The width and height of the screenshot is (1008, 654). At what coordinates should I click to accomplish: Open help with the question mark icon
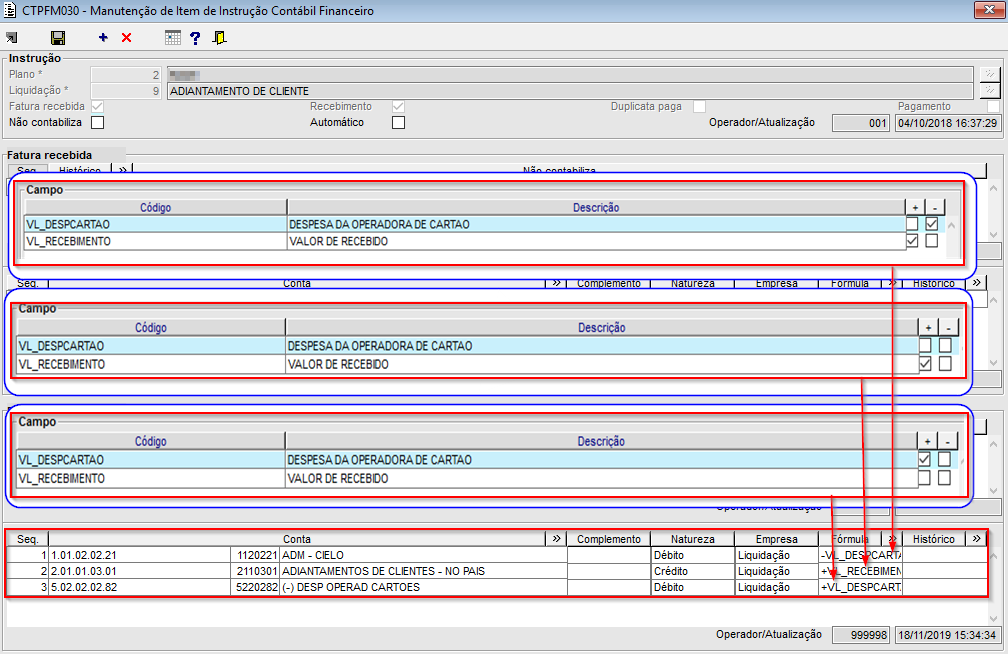click(x=196, y=38)
